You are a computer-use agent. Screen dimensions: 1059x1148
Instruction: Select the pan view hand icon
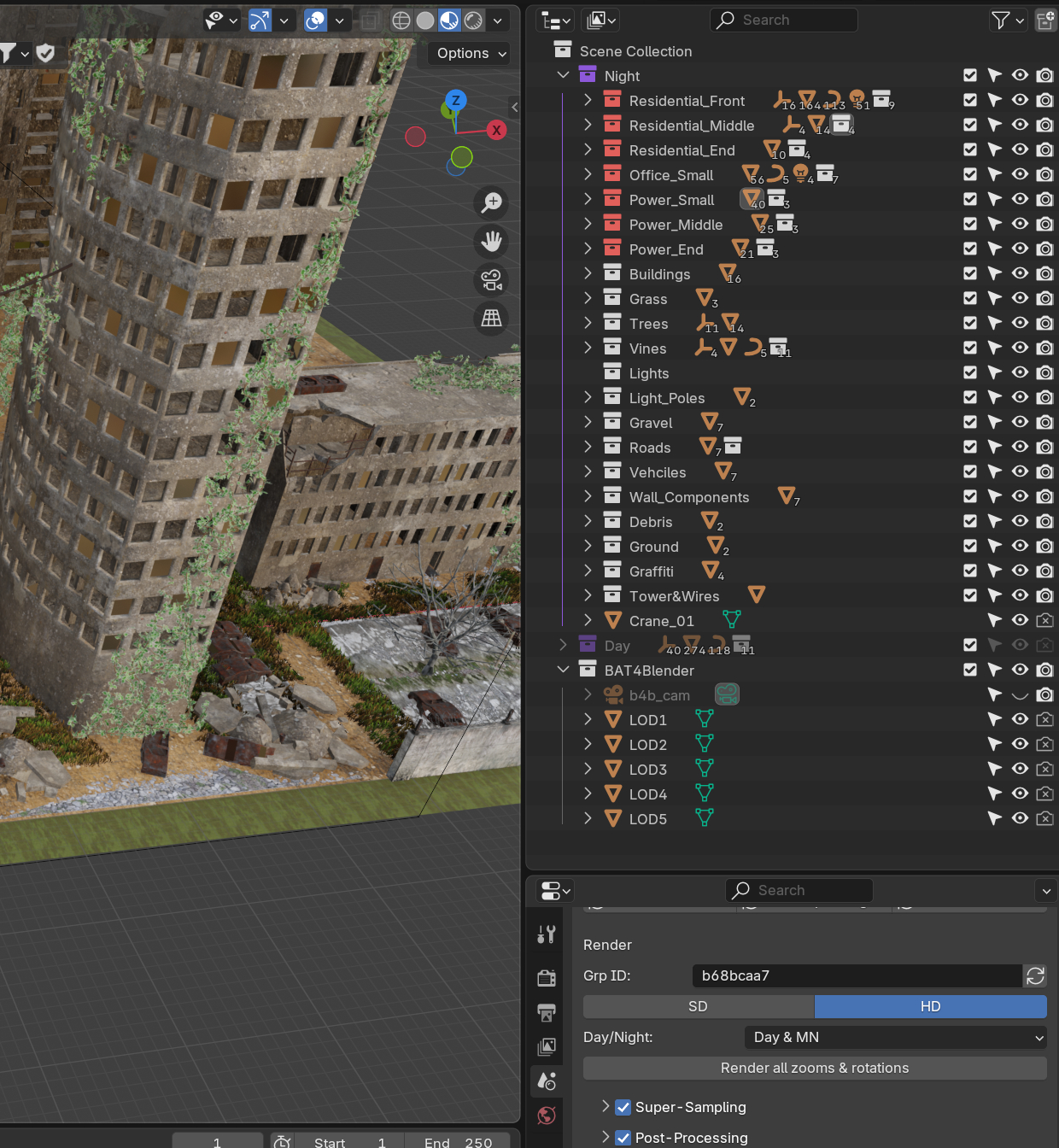[x=491, y=241]
